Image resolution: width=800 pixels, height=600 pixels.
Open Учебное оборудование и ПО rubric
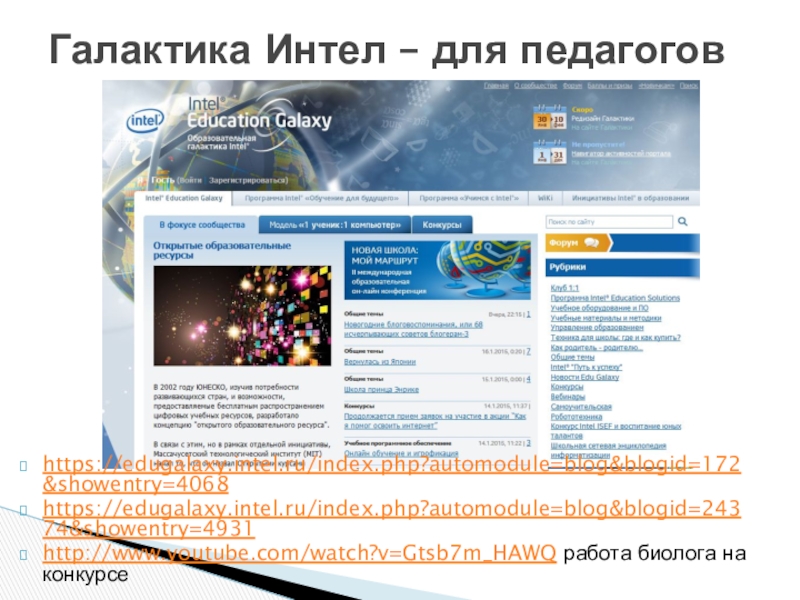599,308
